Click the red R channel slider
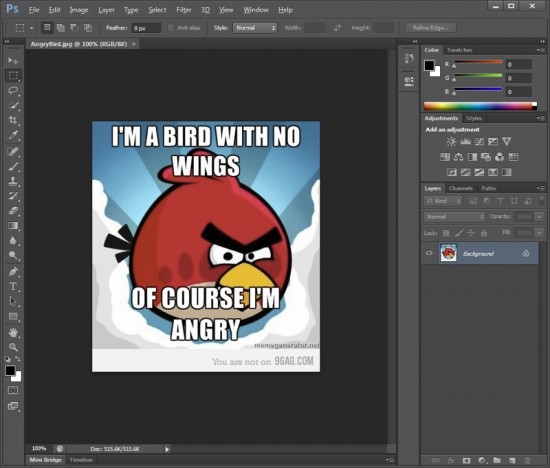The height and width of the screenshot is (468, 550). (478, 63)
